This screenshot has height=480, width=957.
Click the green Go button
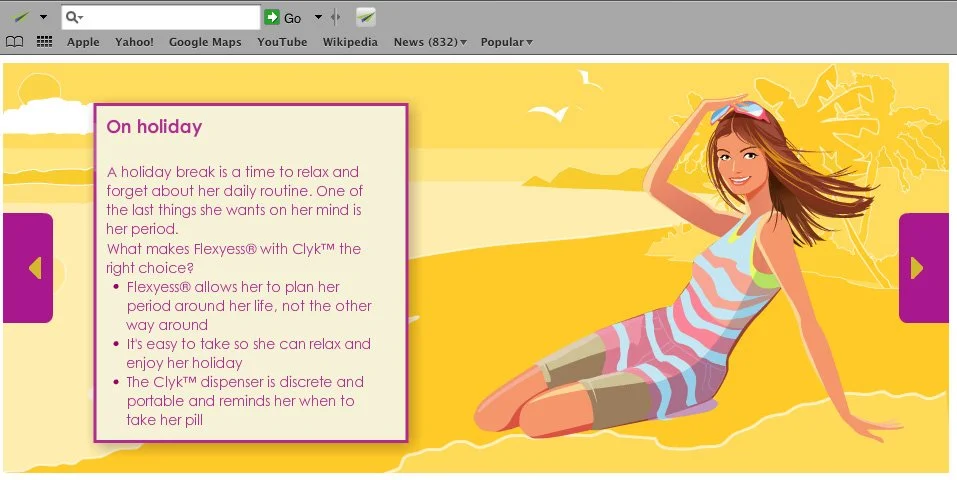(283, 18)
